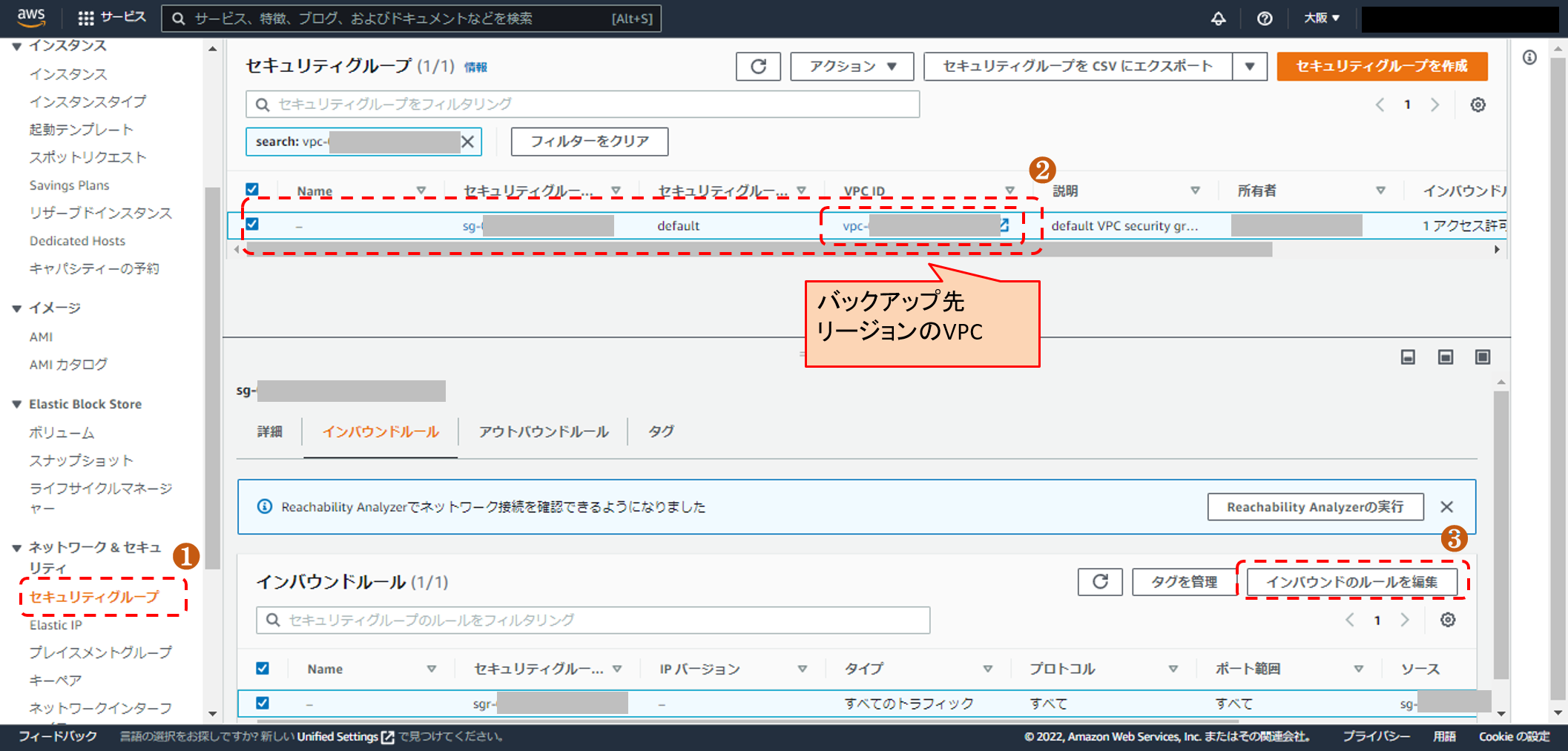Open the アクション dropdown menu
The width and height of the screenshot is (1568, 751).
851,67
